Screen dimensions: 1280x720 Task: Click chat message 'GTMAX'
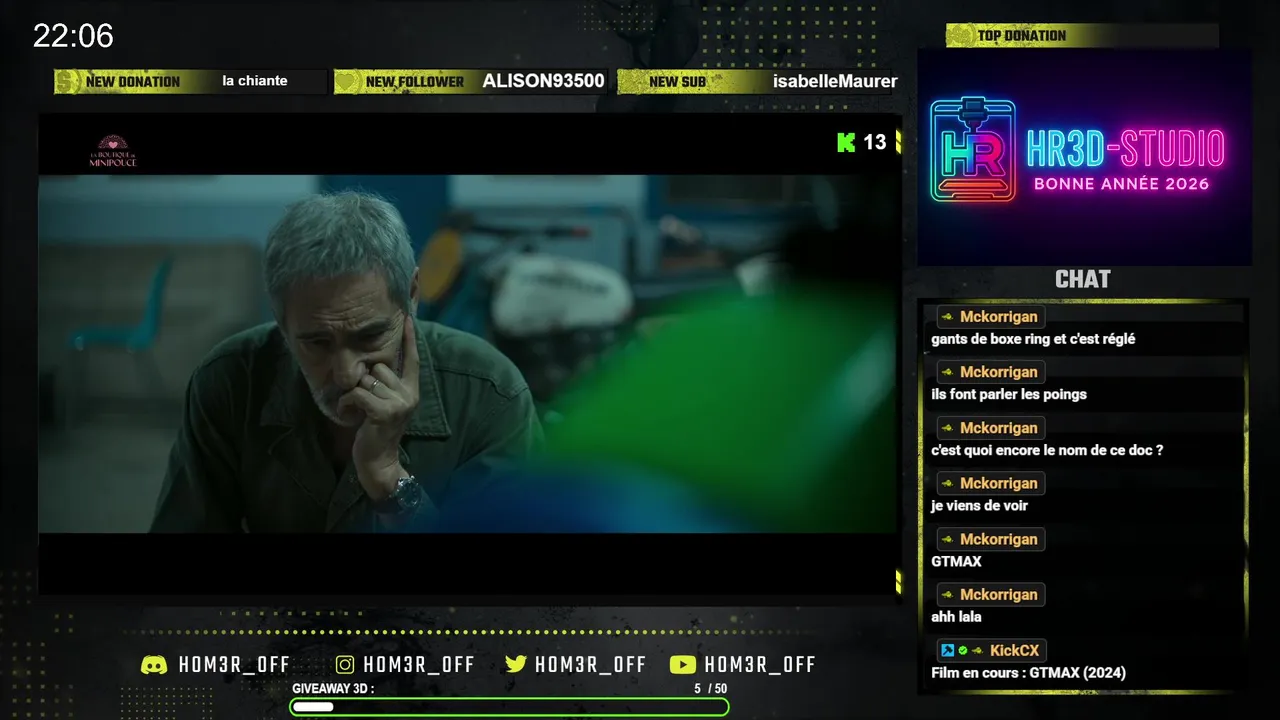pyautogui.click(x=956, y=562)
